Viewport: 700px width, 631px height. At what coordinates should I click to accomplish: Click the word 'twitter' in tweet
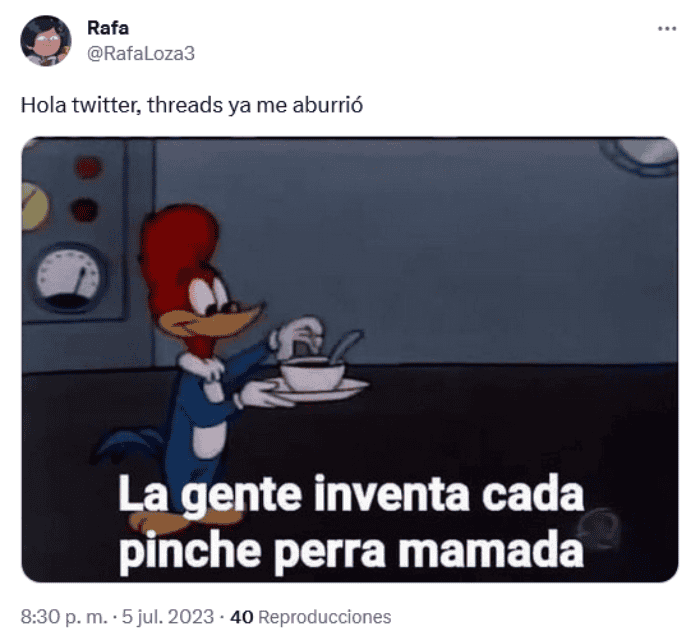pos(104,105)
